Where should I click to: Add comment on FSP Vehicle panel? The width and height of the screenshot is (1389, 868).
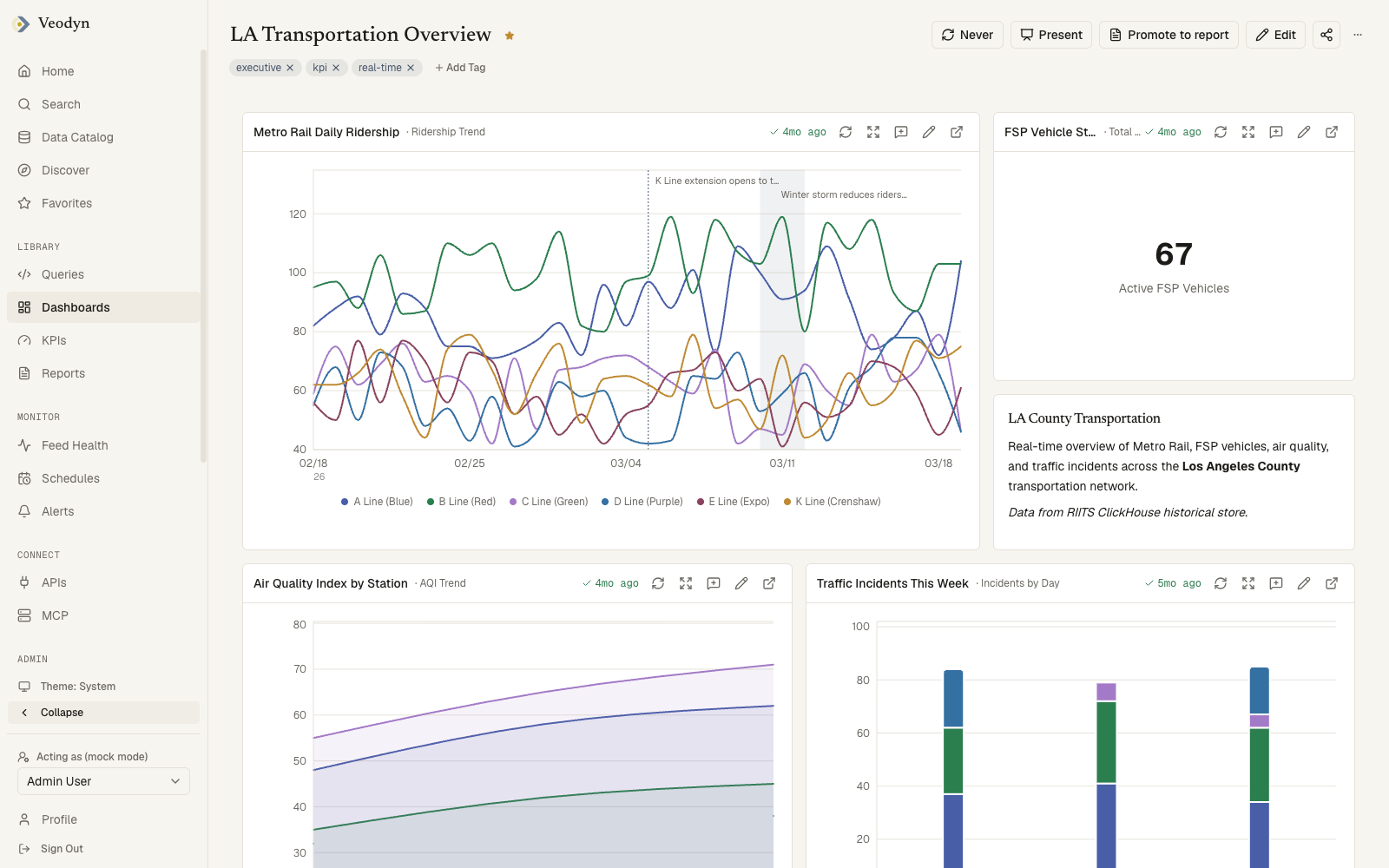point(1276,132)
